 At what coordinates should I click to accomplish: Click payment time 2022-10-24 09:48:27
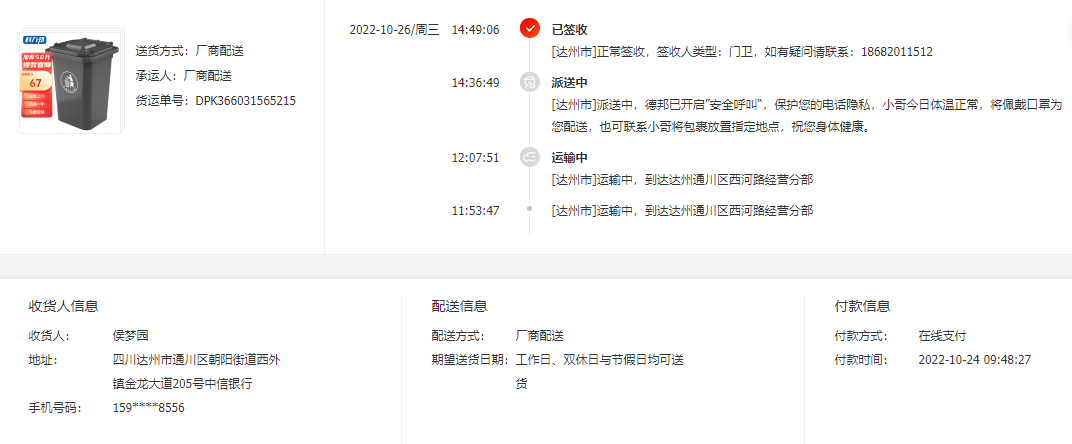974,360
